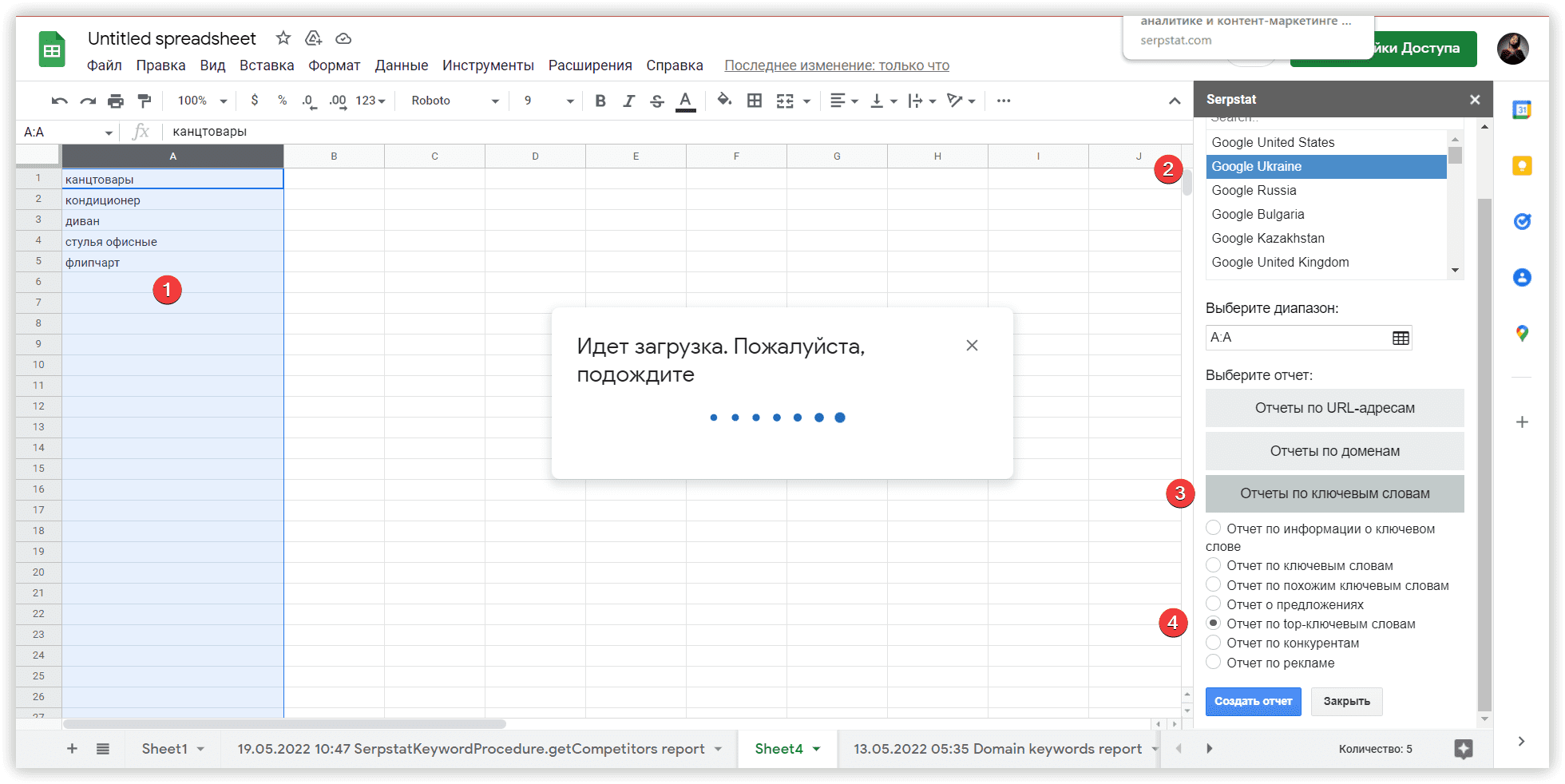Click 'Отчеты по URL-адресам' button

[x=1334, y=408]
